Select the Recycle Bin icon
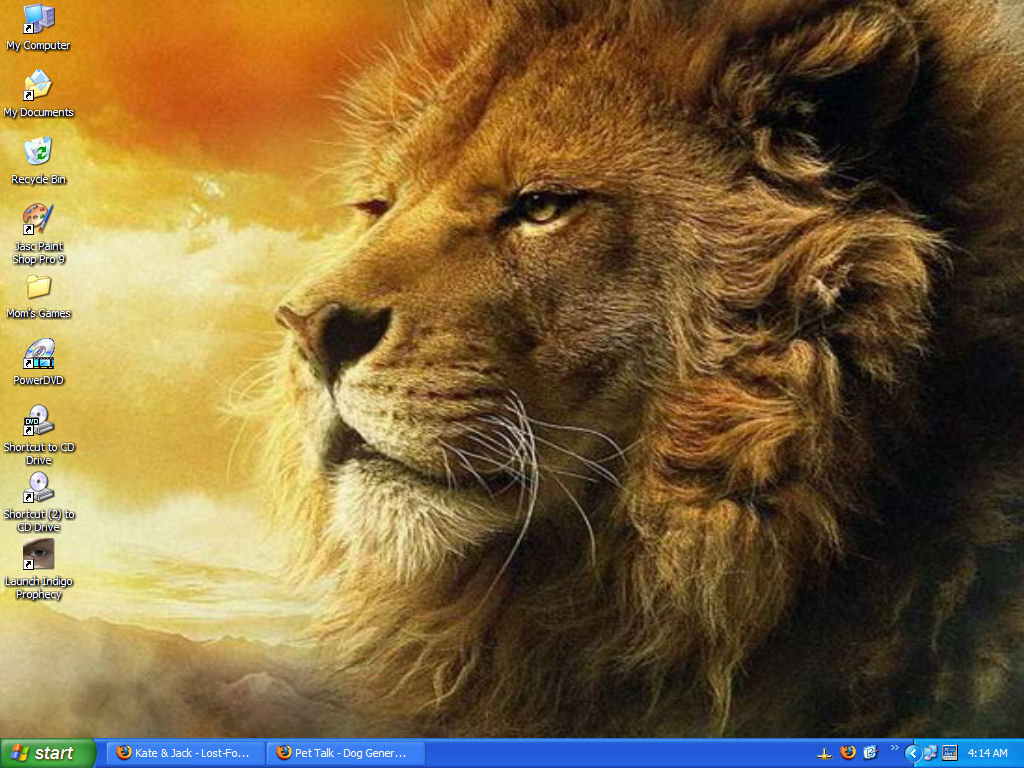 [39, 161]
